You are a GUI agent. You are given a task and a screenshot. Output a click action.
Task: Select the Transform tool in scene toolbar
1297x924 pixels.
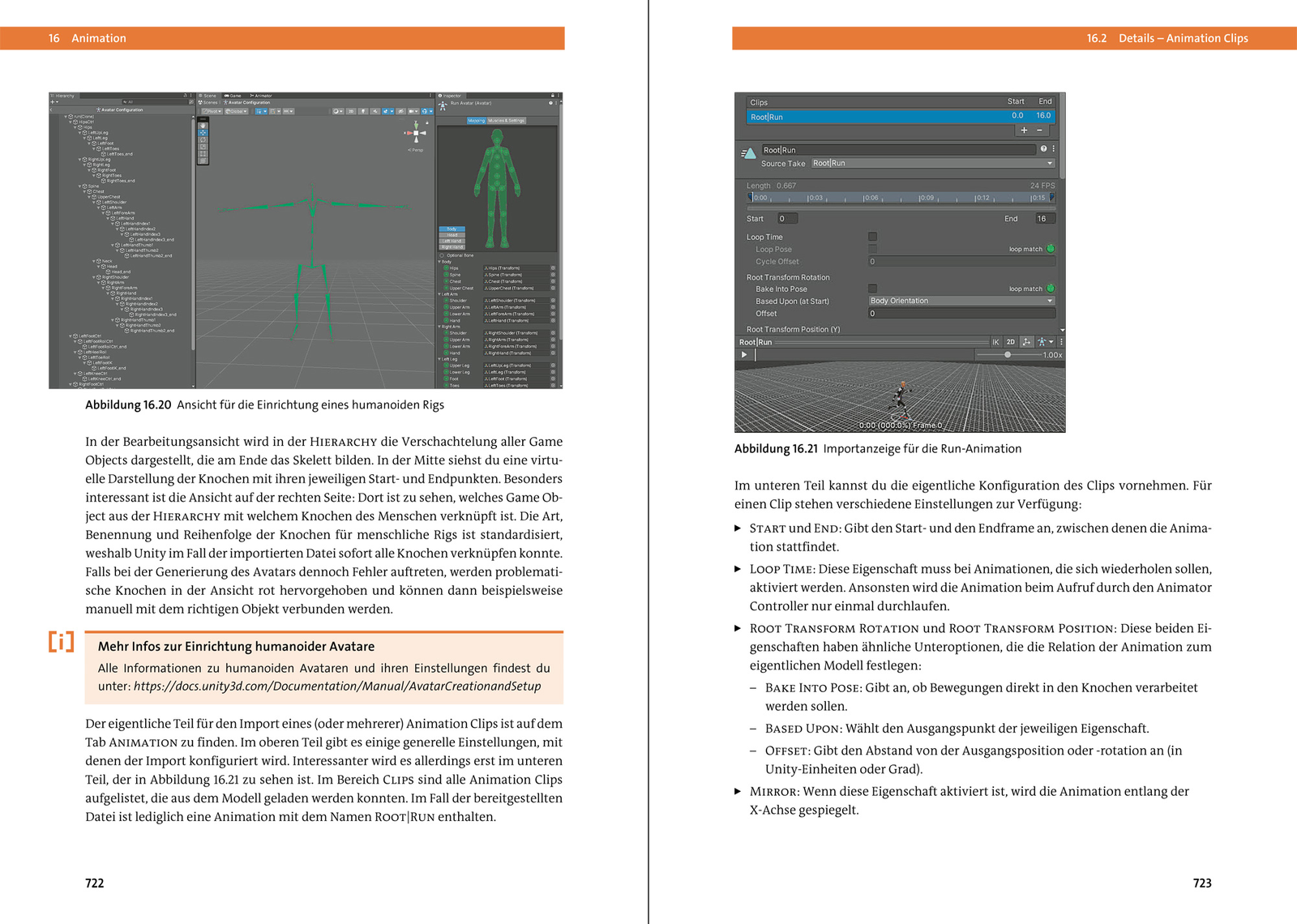coord(203,160)
